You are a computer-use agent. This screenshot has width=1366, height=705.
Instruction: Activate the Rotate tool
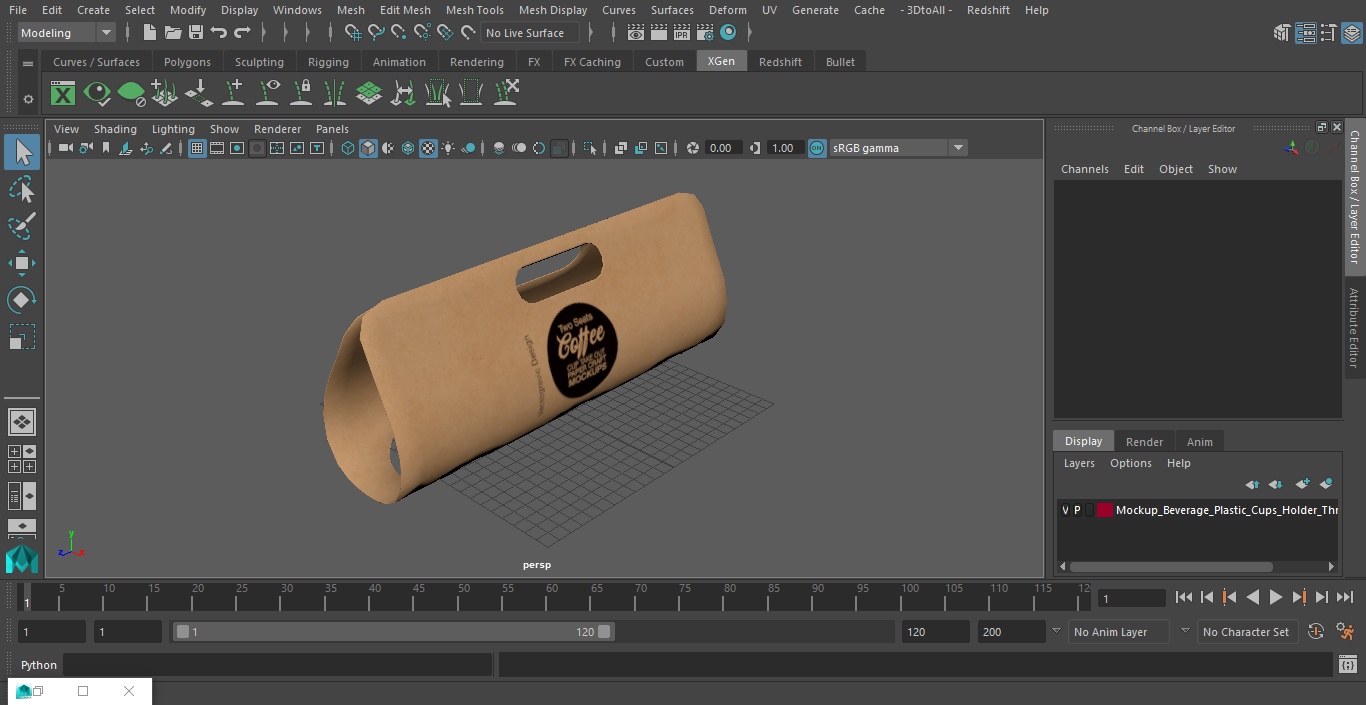click(22, 300)
